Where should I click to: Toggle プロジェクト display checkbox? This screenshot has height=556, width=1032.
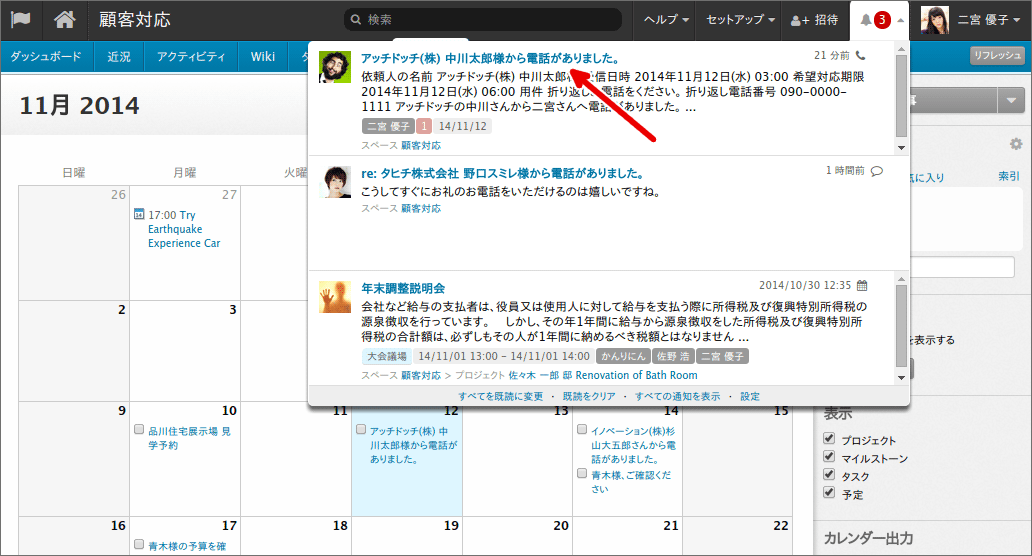[x=829, y=438]
